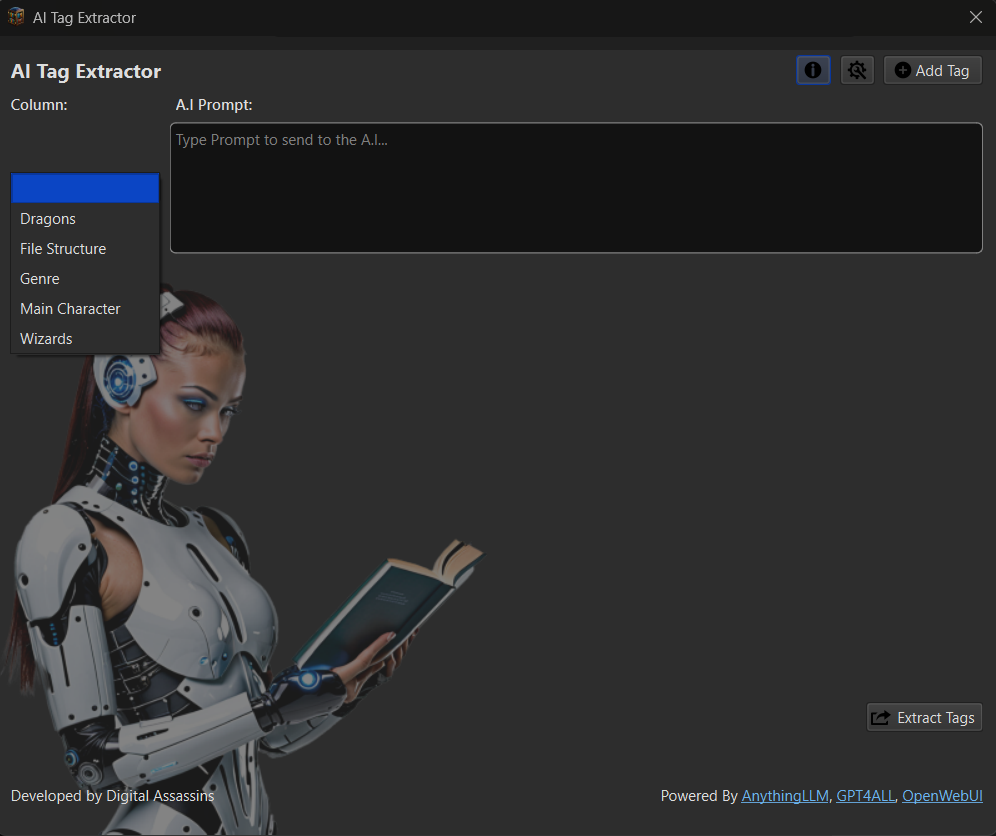The width and height of the screenshot is (996, 836).
Task: Click the 'A.I Prompt:' label
Action: tap(214, 105)
